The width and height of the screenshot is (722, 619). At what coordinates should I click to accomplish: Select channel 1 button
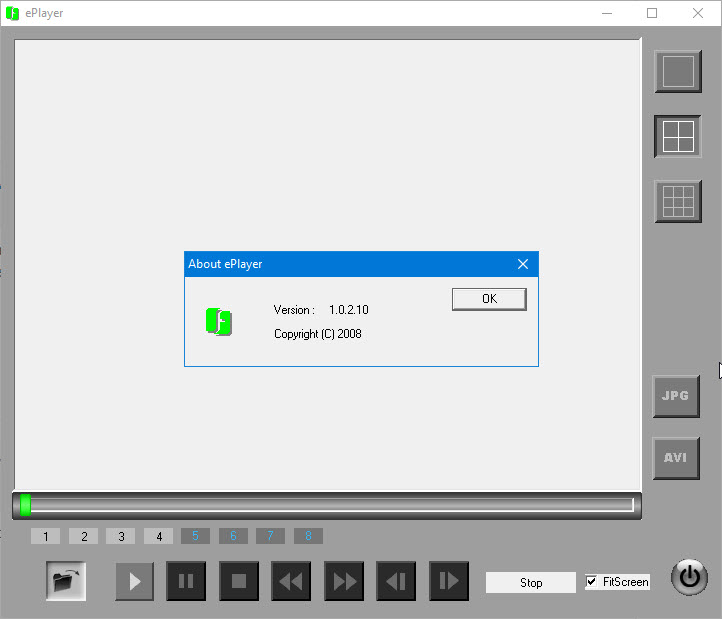[x=46, y=537]
